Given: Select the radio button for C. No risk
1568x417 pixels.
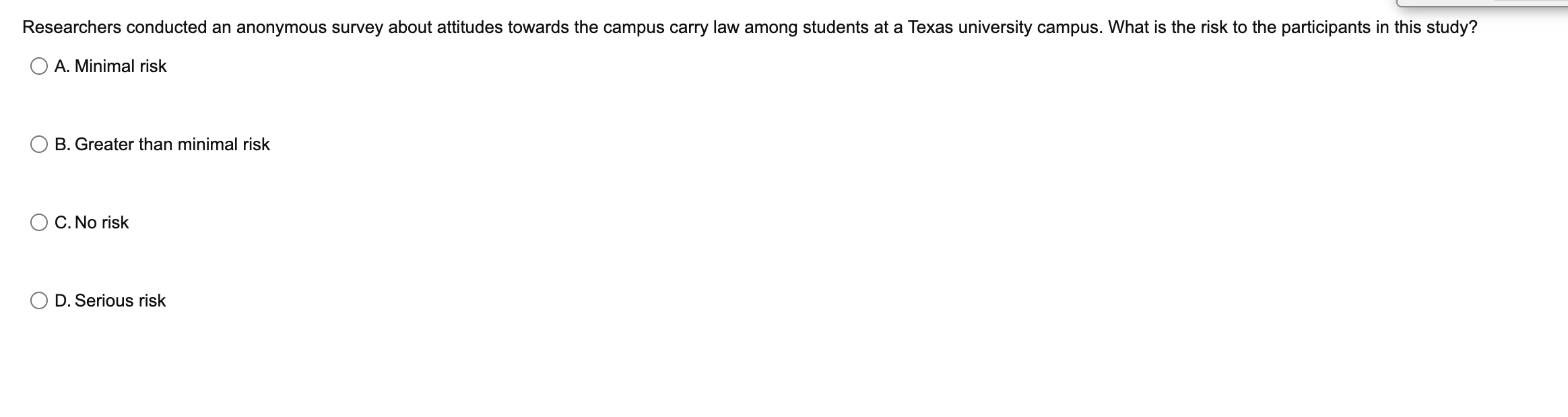Looking at the screenshot, I should (38, 222).
